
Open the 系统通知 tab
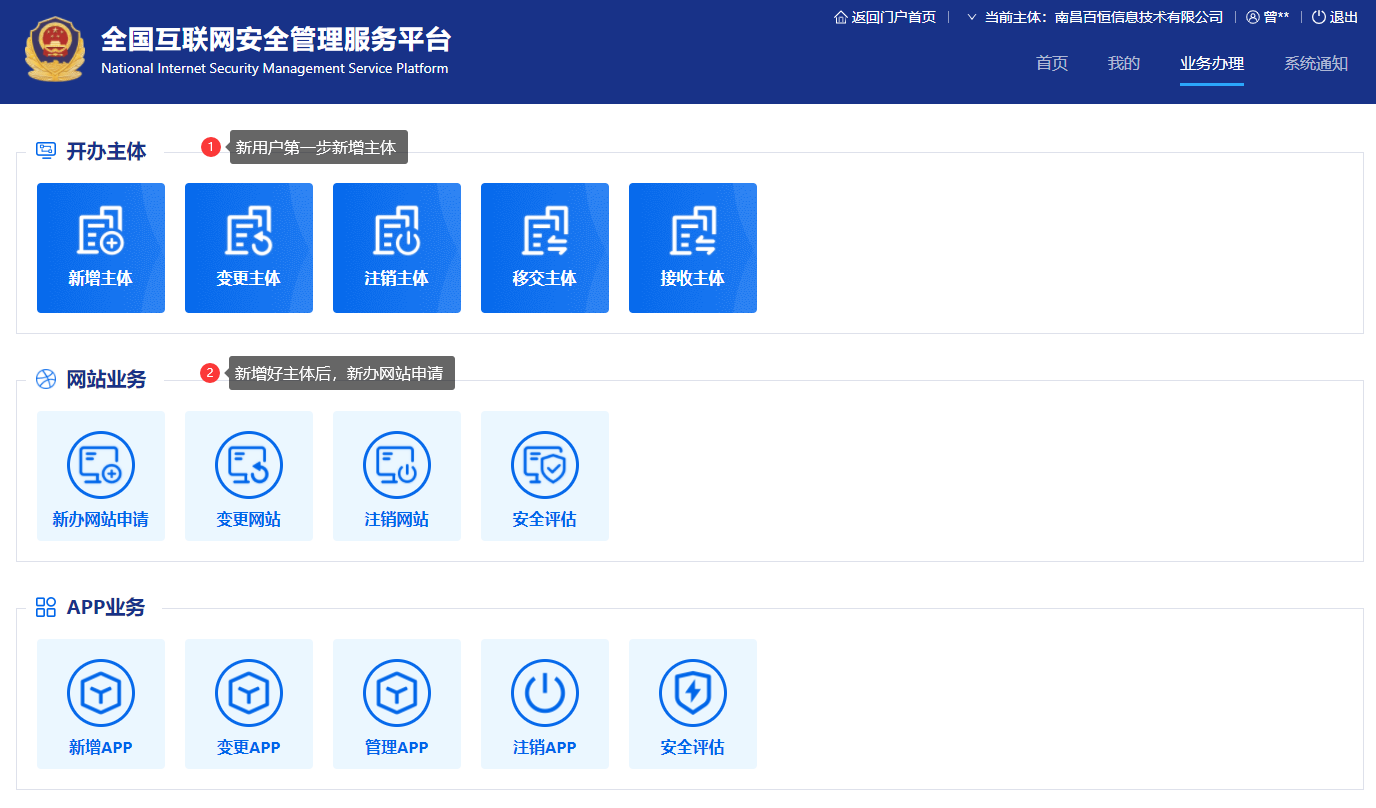point(1316,63)
